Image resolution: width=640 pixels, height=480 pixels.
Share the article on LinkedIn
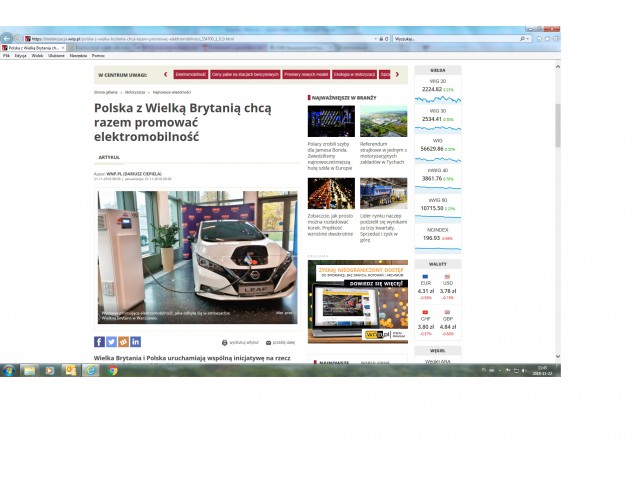tap(135, 342)
